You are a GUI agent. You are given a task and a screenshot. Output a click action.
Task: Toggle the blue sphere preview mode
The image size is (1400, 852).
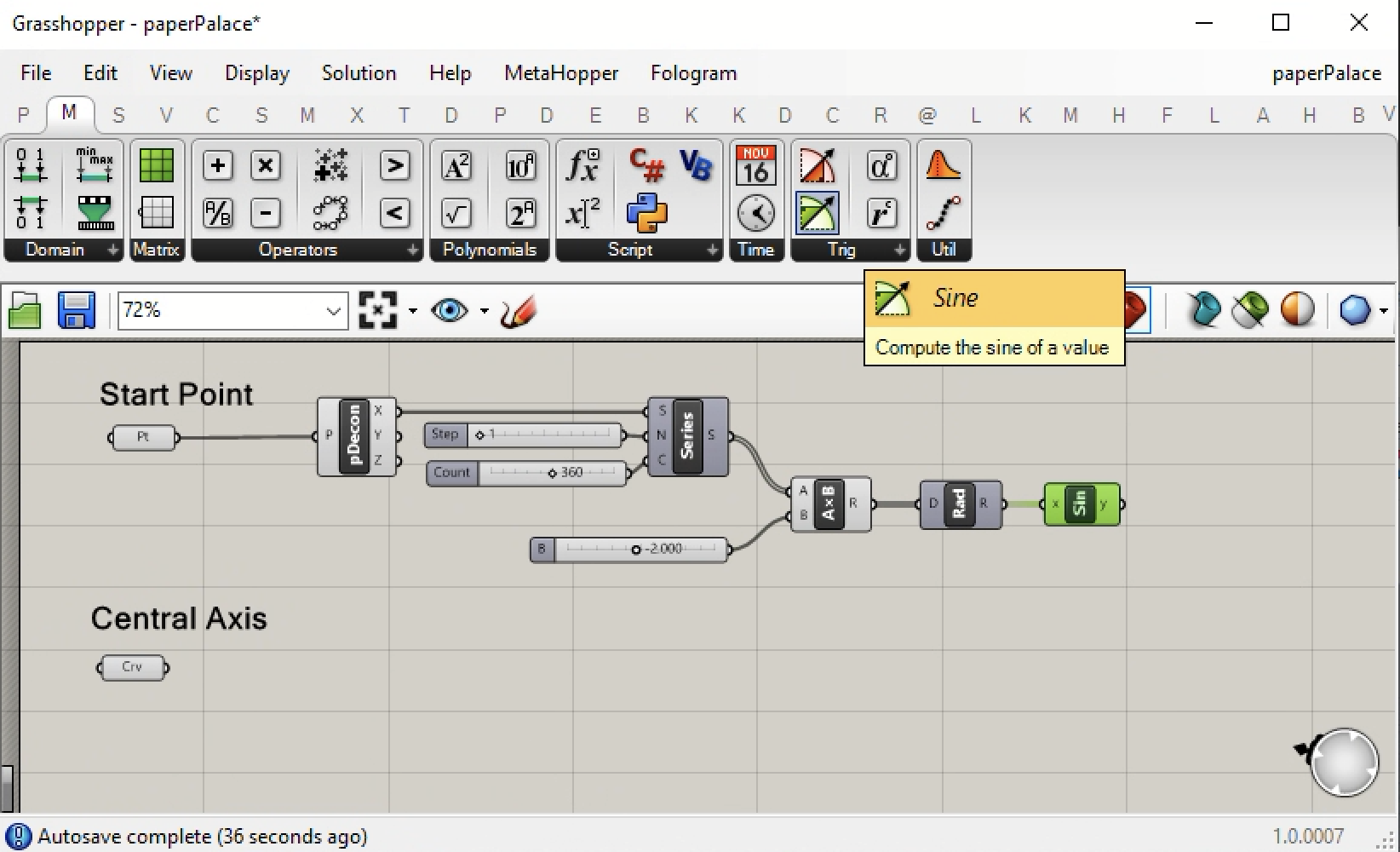coord(1354,310)
